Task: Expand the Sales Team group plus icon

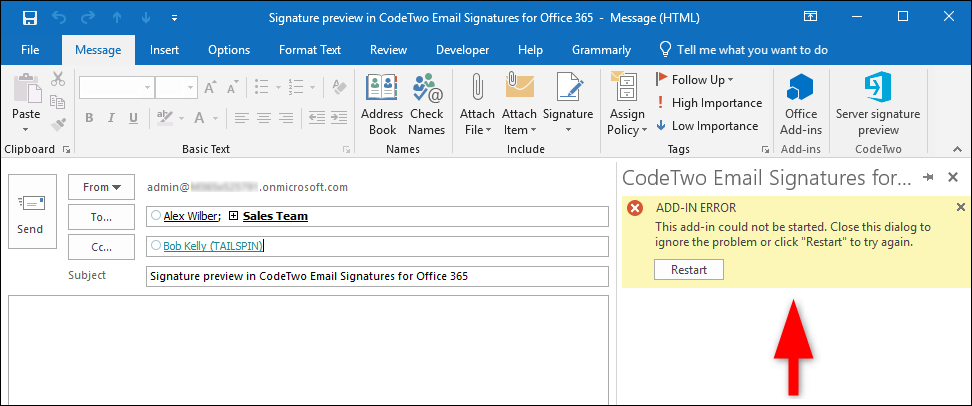Action: [x=233, y=216]
